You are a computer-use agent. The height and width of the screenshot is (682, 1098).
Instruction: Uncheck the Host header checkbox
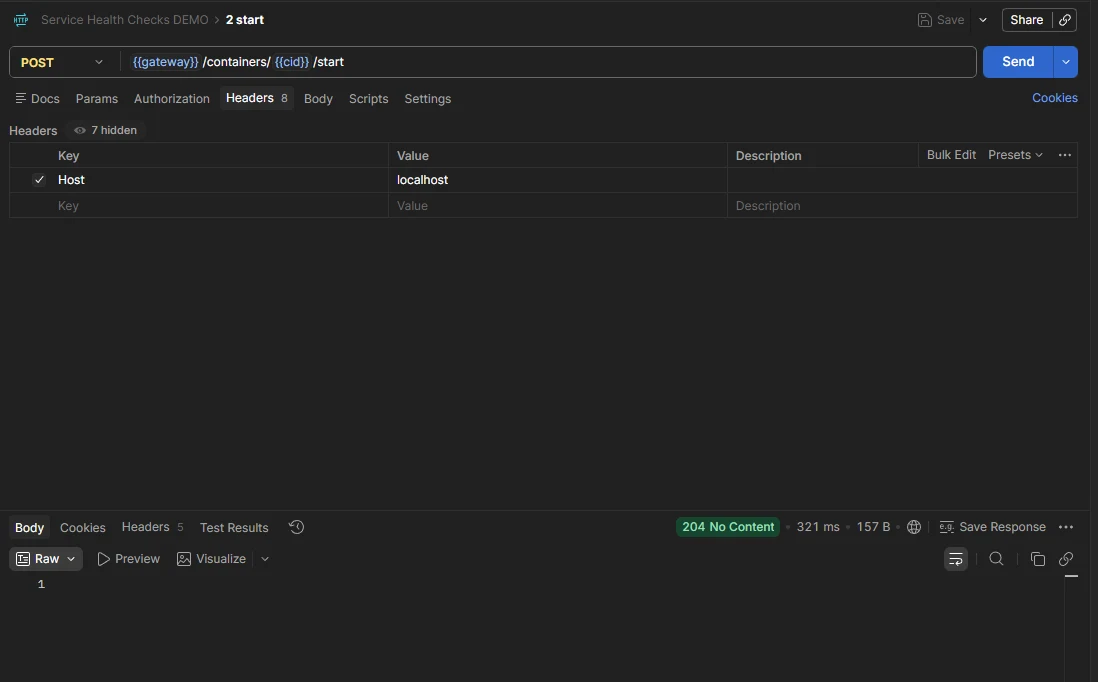pos(39,180)
